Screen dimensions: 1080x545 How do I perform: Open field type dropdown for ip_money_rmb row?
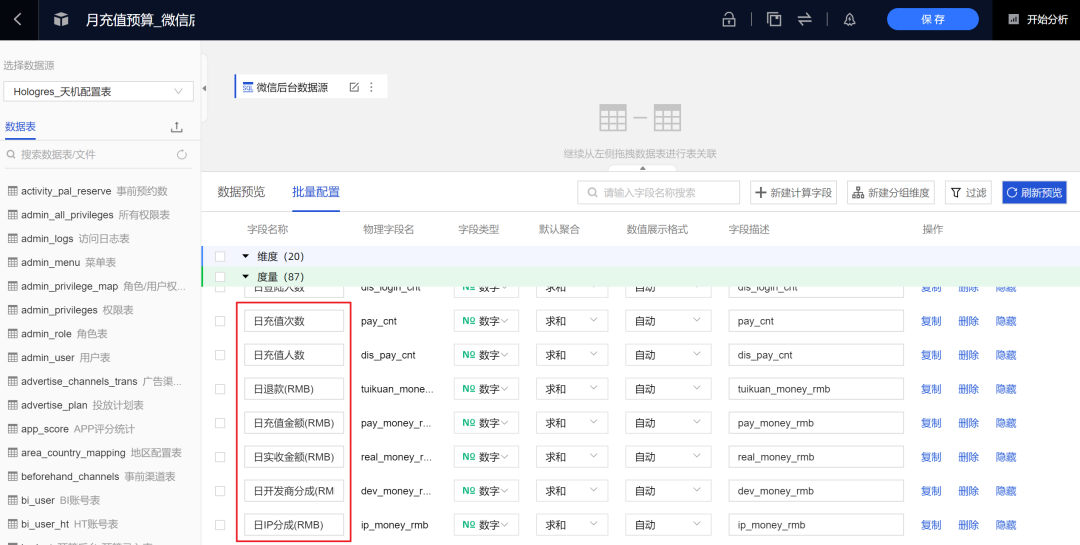[486, 525]
